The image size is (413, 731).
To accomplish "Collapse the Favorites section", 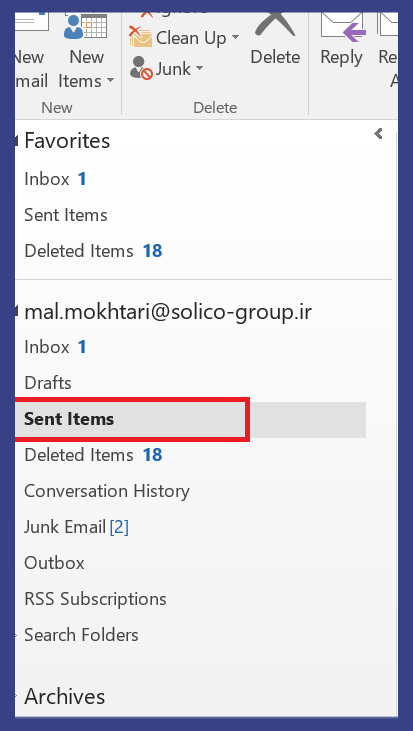I will coord(17,140).
